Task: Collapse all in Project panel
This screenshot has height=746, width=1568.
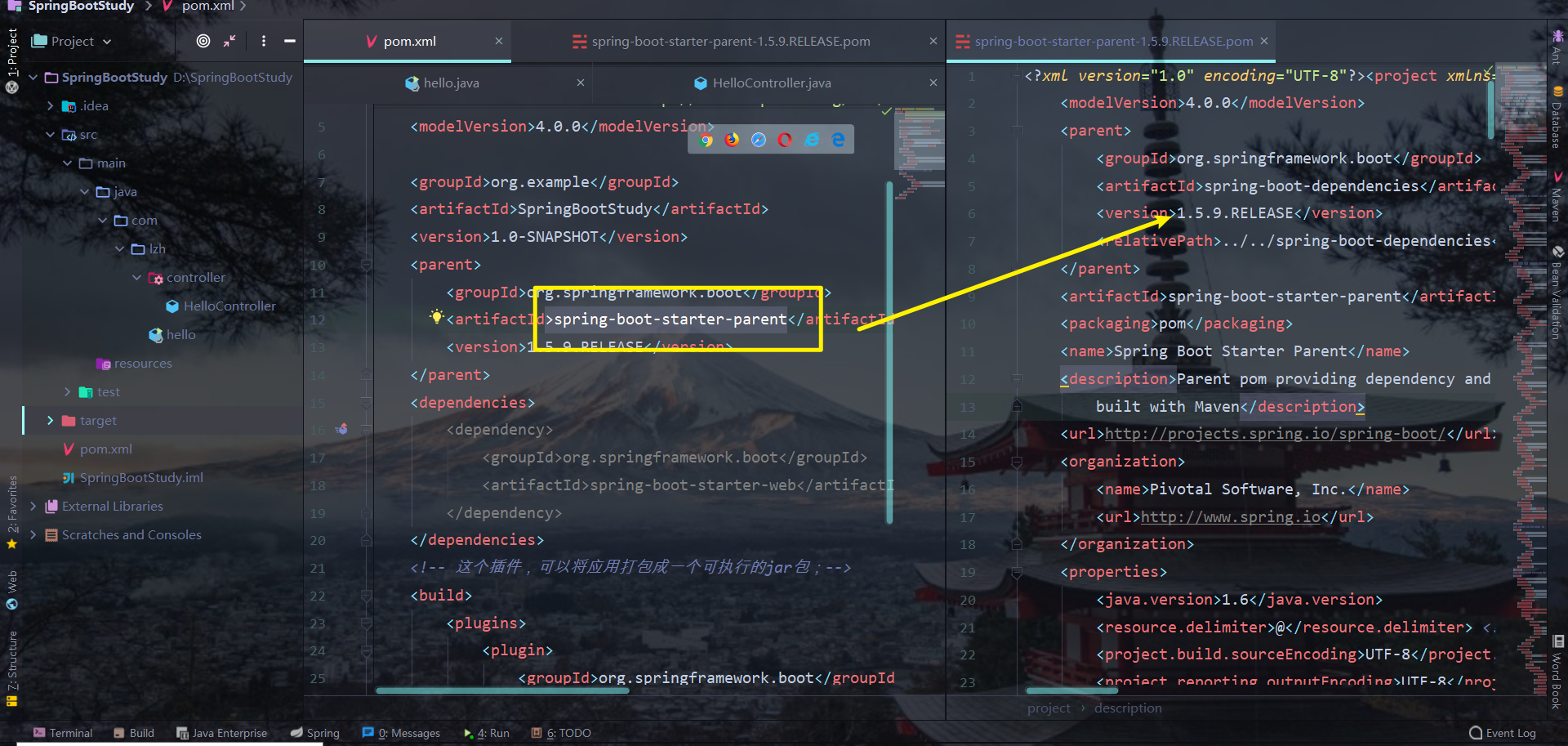Action: click(229, 41)
